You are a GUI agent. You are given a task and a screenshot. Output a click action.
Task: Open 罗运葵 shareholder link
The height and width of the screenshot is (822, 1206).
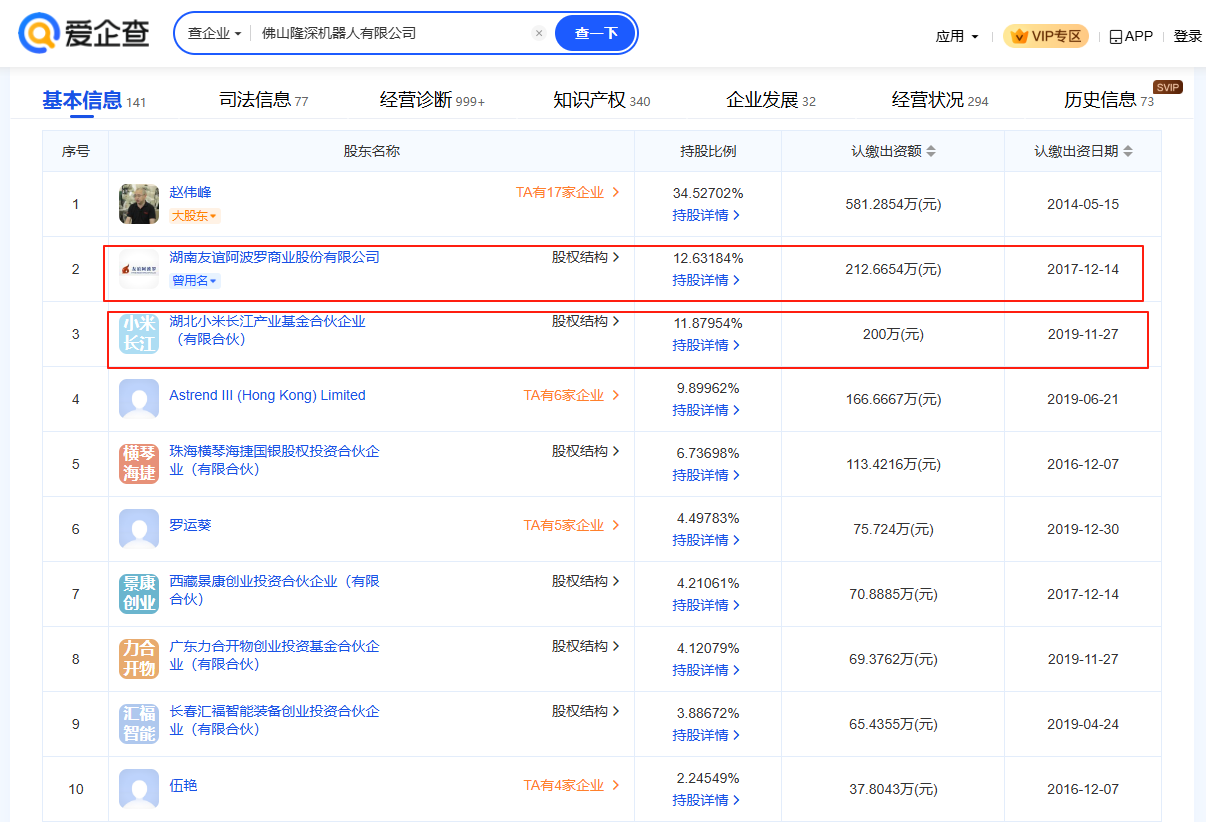[x=190, y=525]
